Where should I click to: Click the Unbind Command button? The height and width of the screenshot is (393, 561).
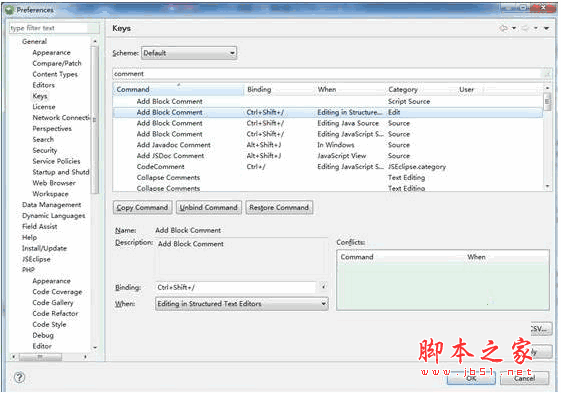(209, 208)
